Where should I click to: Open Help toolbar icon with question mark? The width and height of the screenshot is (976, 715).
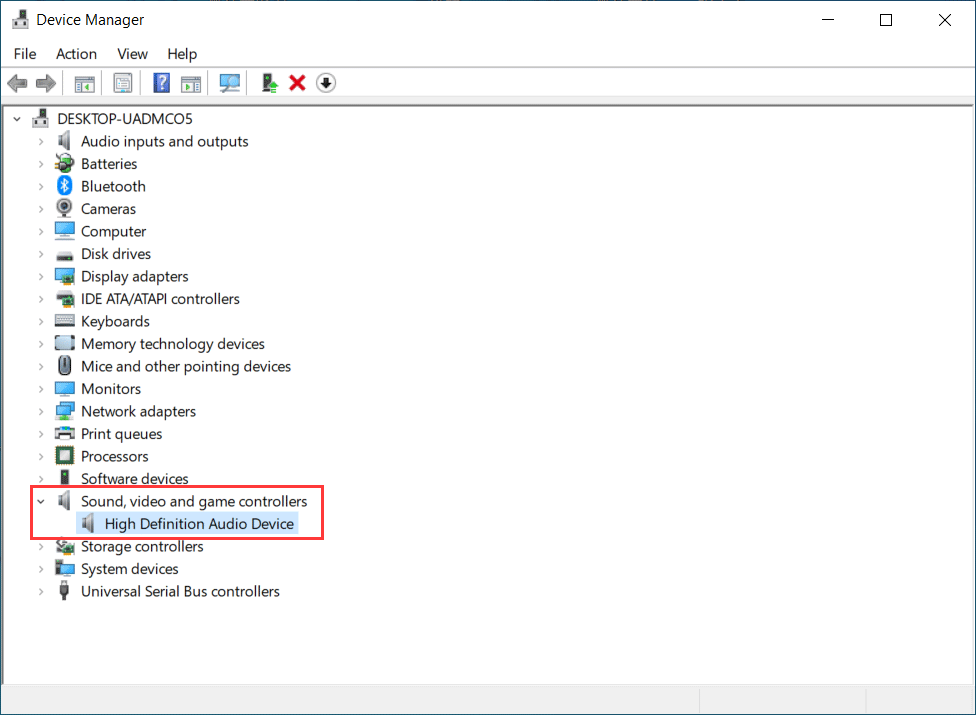coord(161,83)
